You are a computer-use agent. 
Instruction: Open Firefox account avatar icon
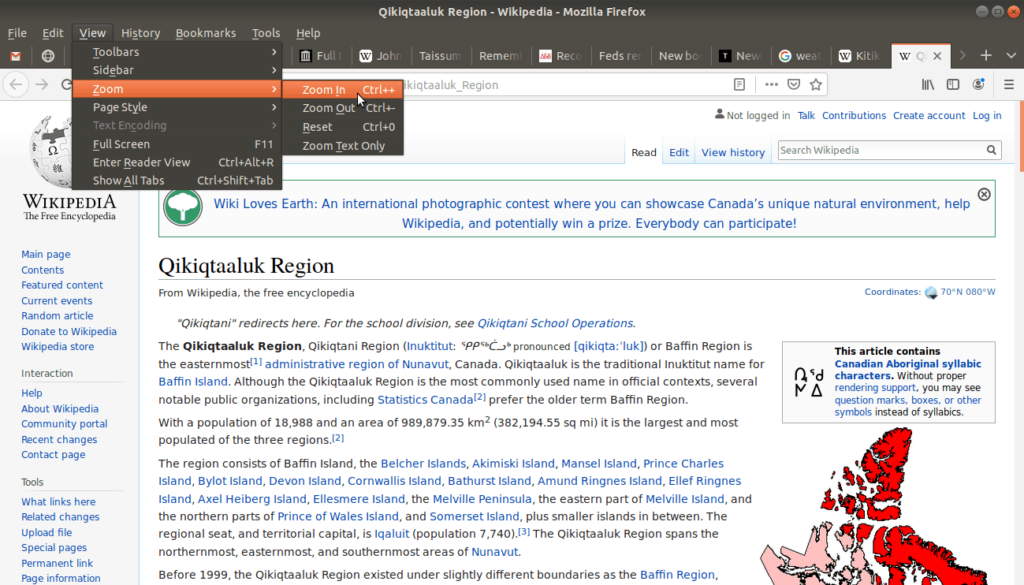coord(978,85)
